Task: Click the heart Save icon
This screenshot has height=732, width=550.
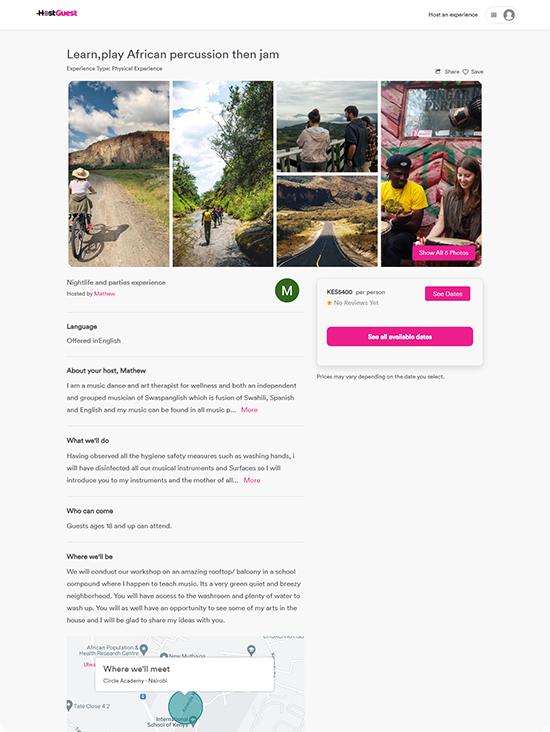Action: pyautogui.click(x=465, y=72)
